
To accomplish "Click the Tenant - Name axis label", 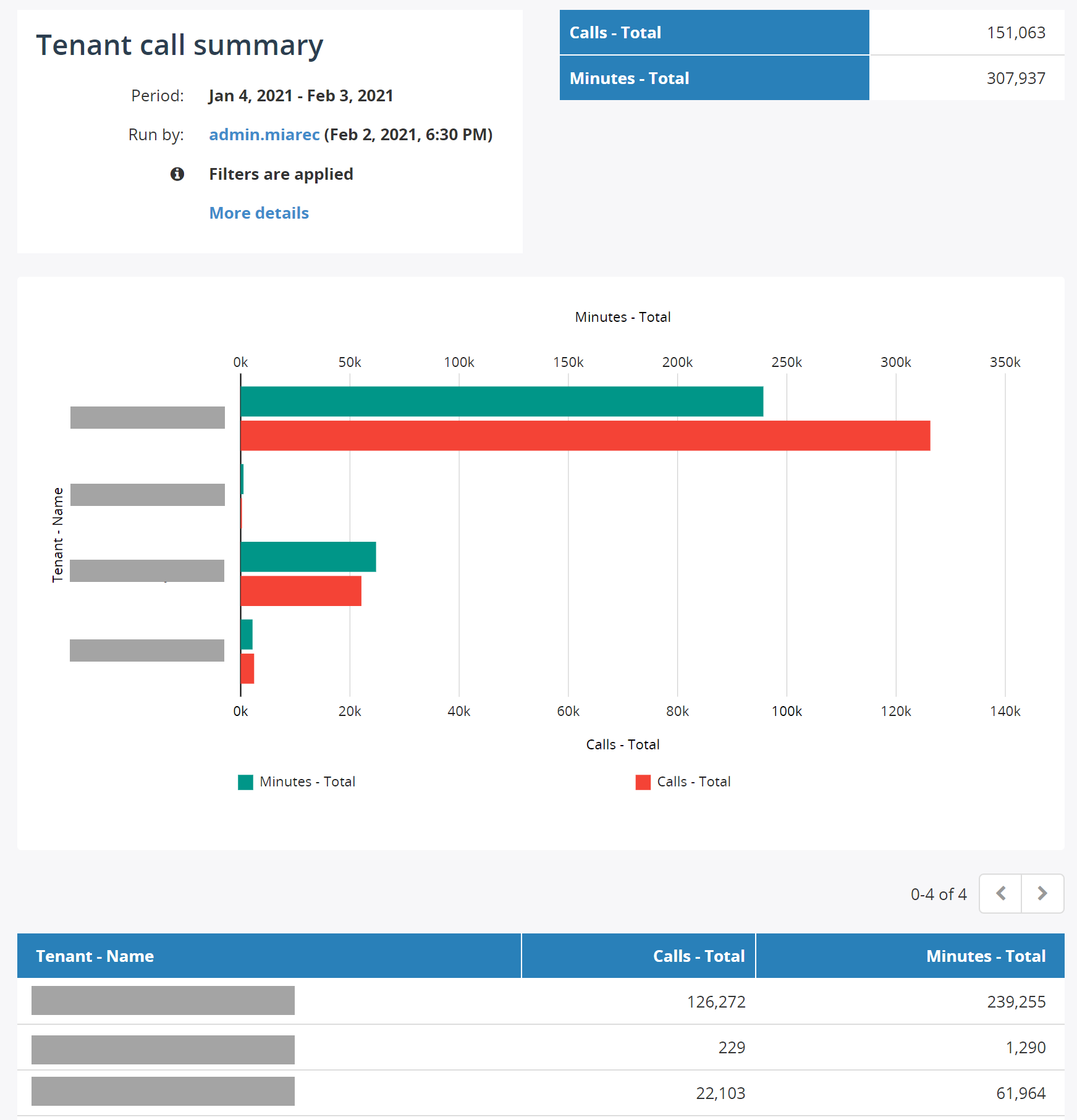I will pyautogui.click(x=57, y=535).
